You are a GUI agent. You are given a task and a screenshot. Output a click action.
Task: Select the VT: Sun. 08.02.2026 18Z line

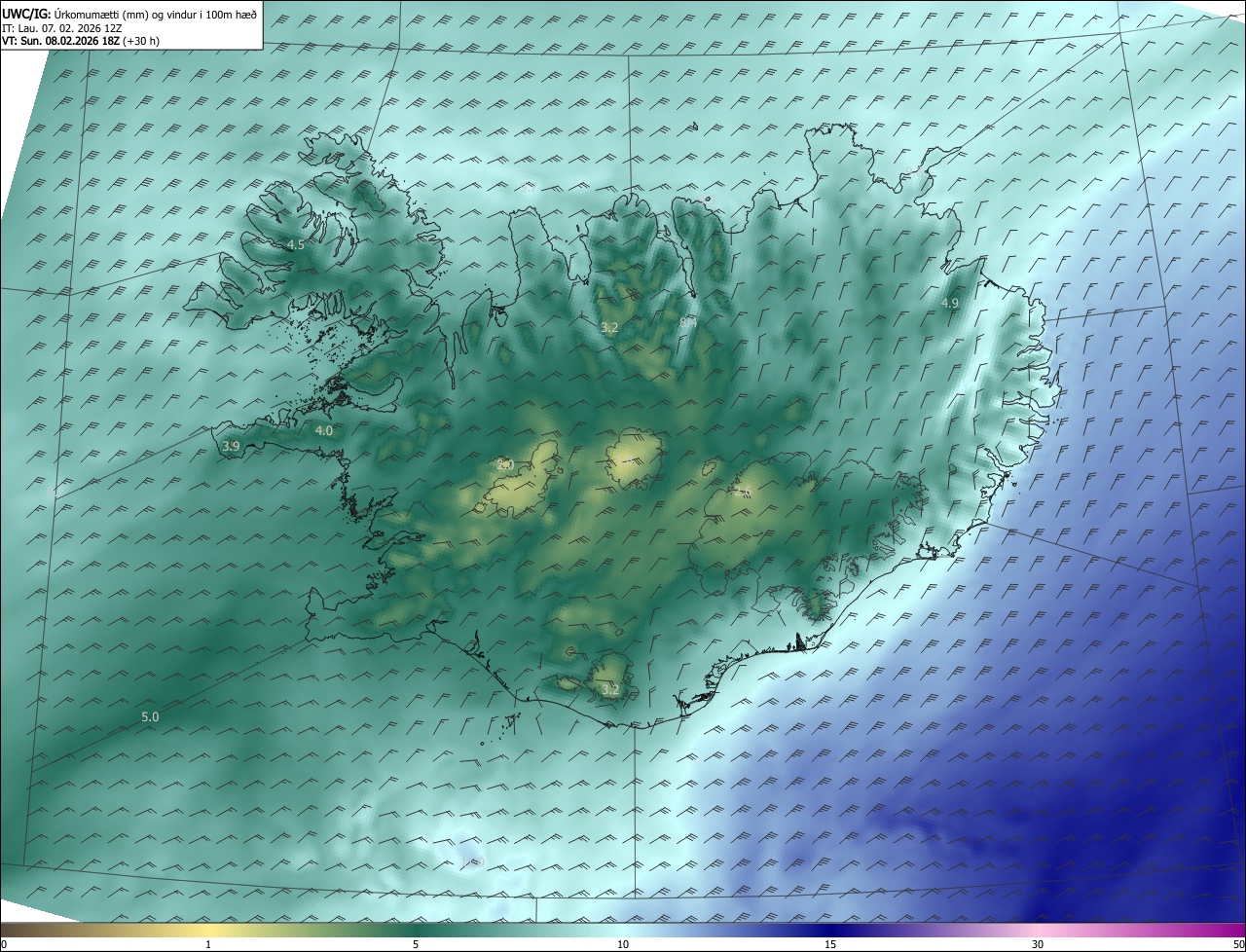pos(81,41)
